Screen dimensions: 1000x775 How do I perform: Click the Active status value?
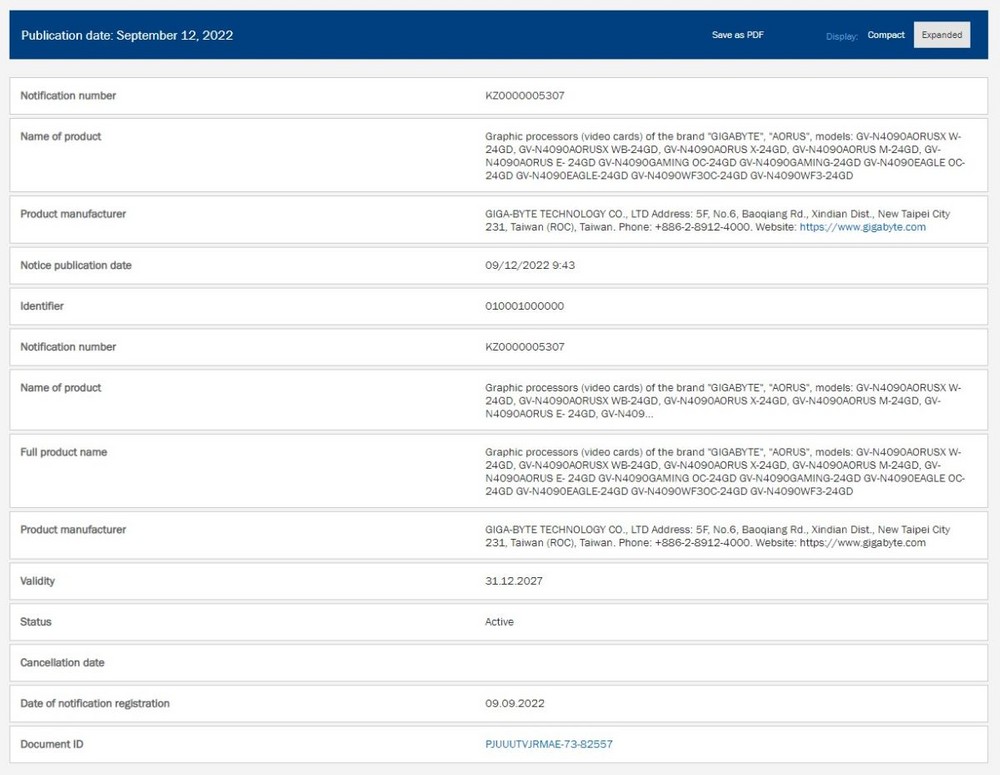[499, 622]
